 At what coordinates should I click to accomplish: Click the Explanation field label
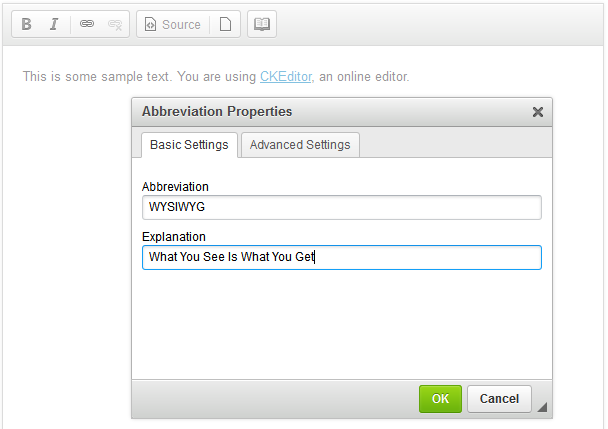click(174, 237)
